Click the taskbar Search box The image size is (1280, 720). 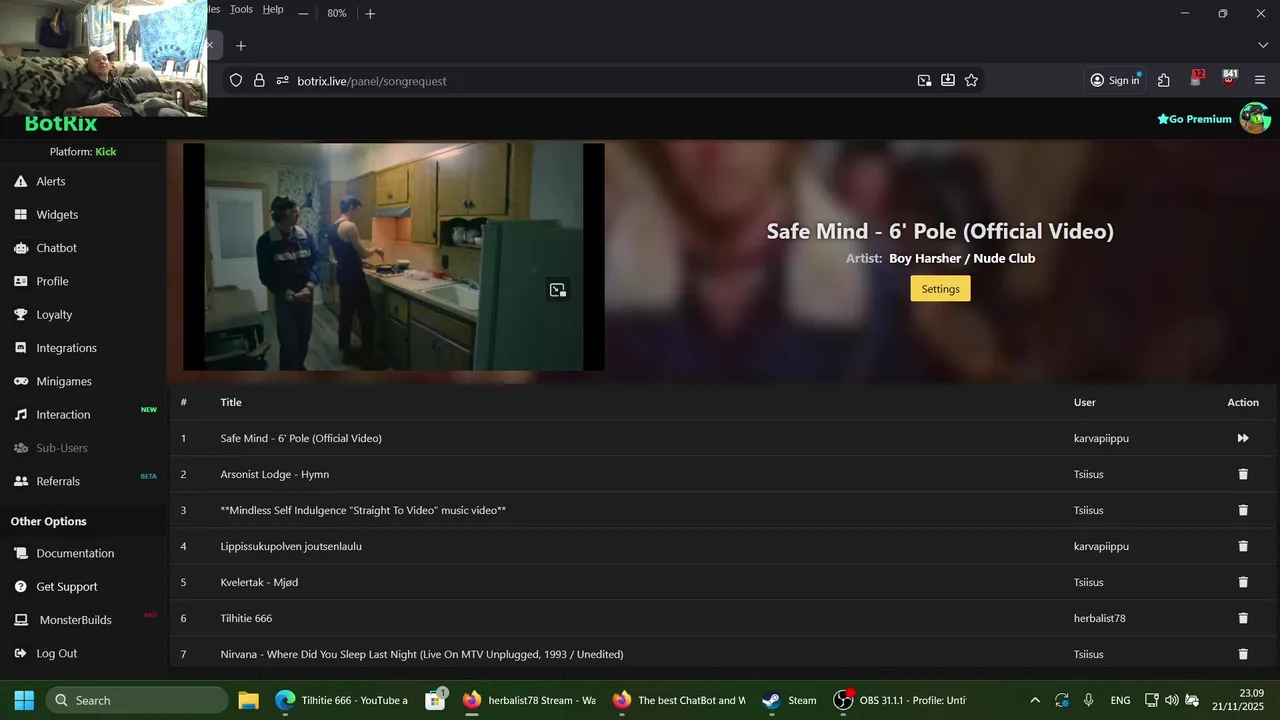coord(137,700)
